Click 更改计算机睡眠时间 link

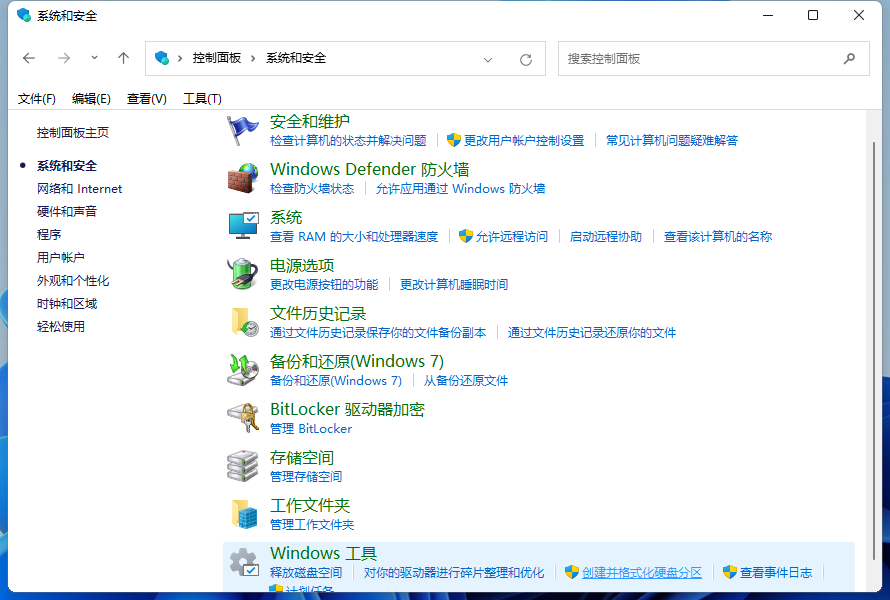(454, 284)
